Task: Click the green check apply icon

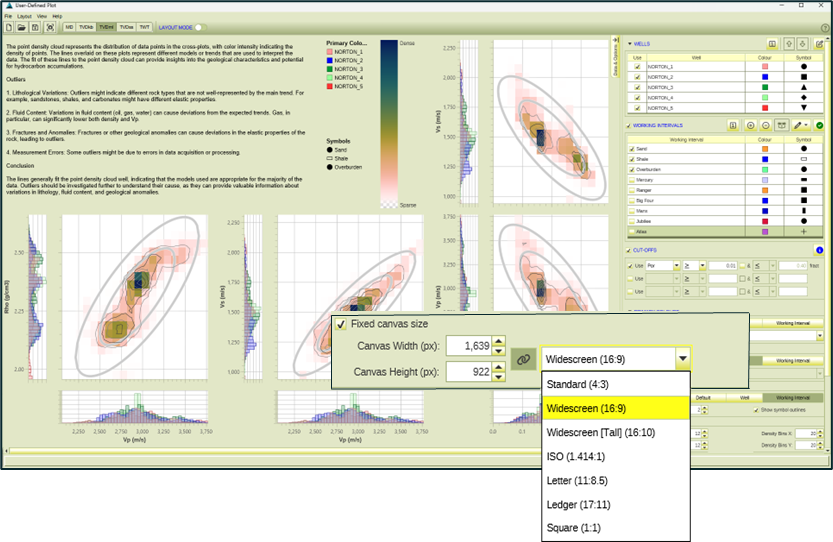Action: (x=819, y=125)
